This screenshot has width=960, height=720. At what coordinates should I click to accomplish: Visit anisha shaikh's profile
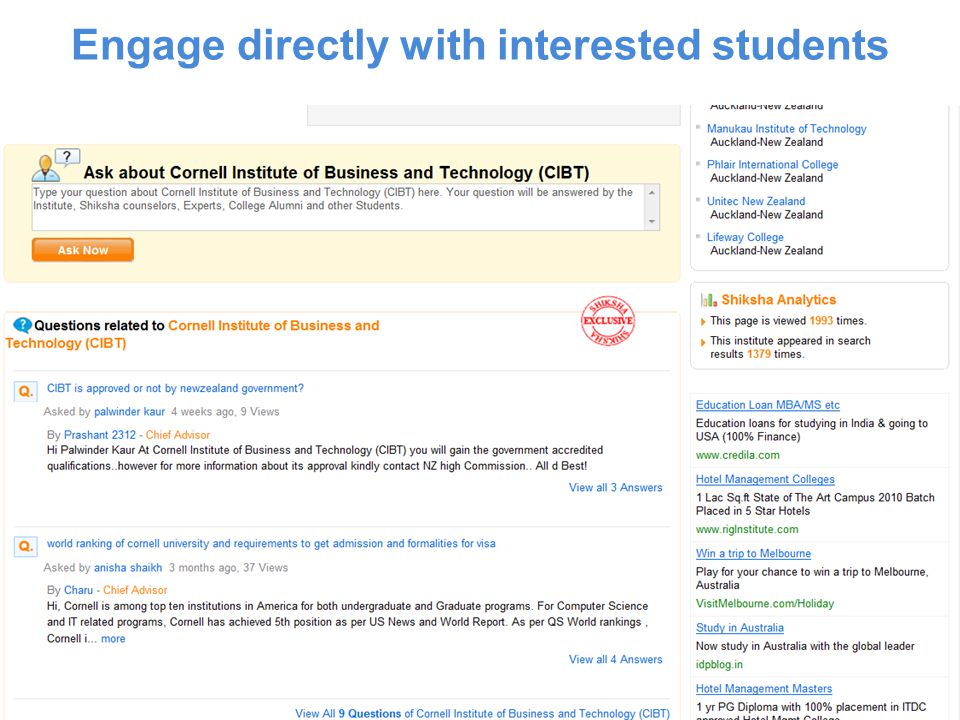128,568
